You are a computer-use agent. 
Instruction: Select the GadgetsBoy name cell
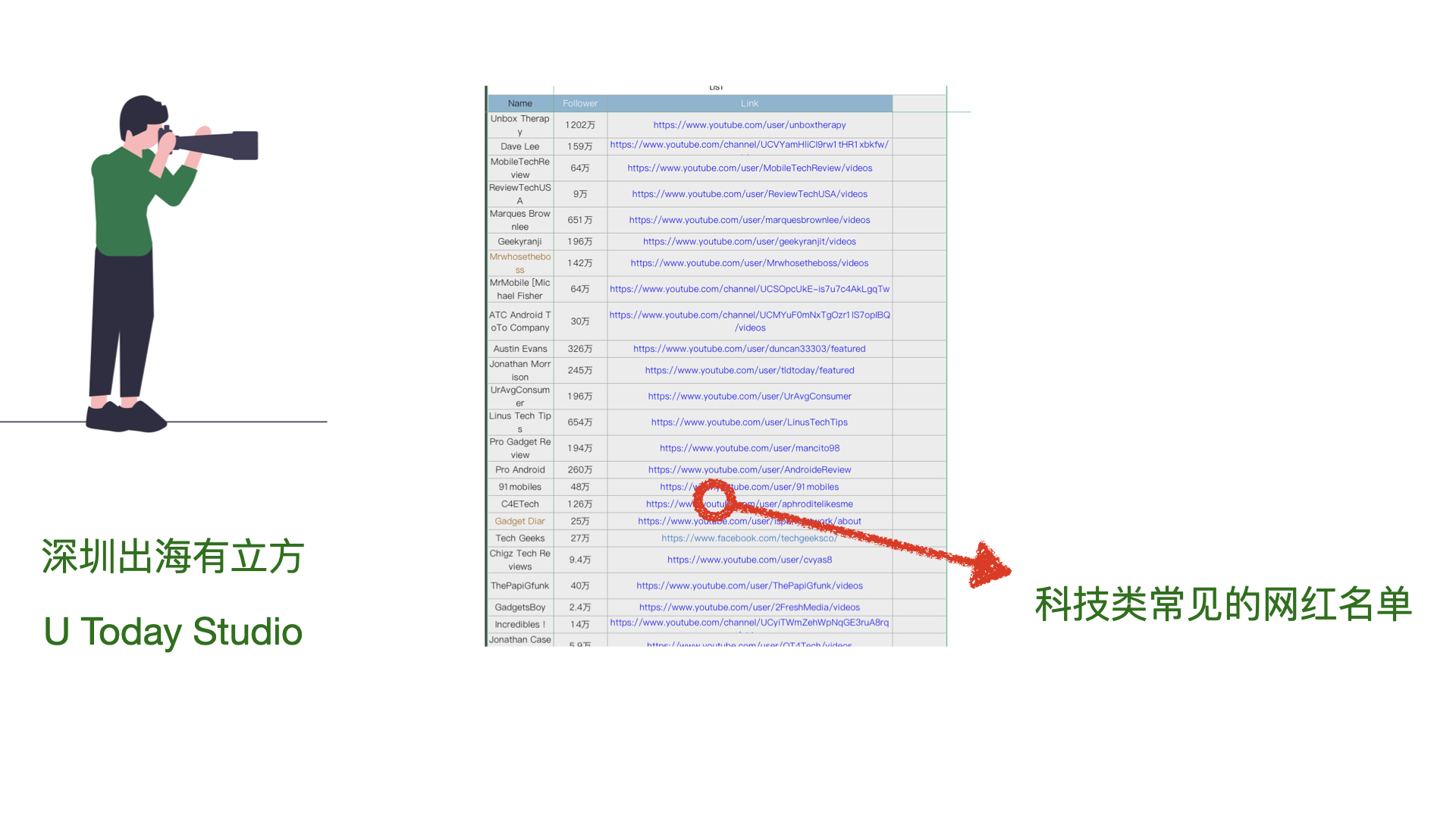click(520, 607)
